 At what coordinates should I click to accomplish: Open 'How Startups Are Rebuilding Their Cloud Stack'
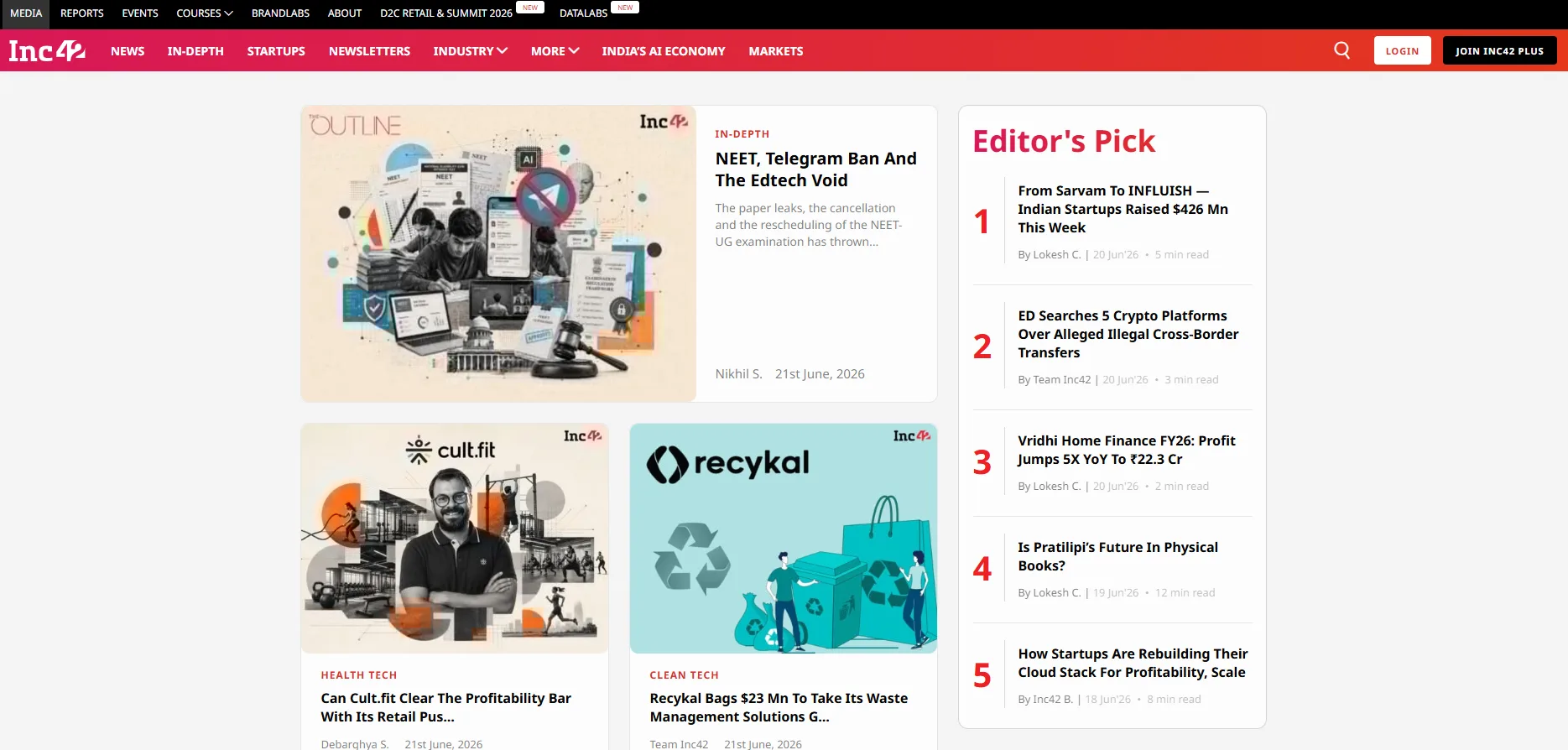(1133, 663)
